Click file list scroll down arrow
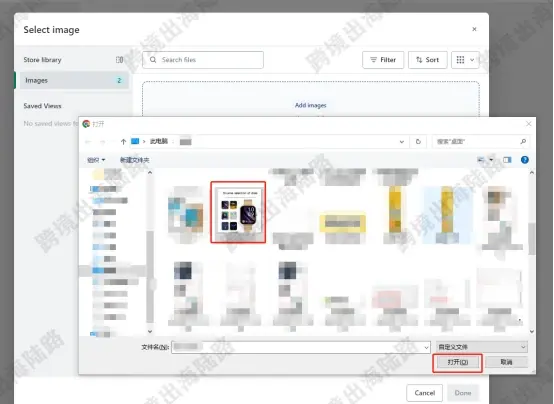 tap(532, 332)
